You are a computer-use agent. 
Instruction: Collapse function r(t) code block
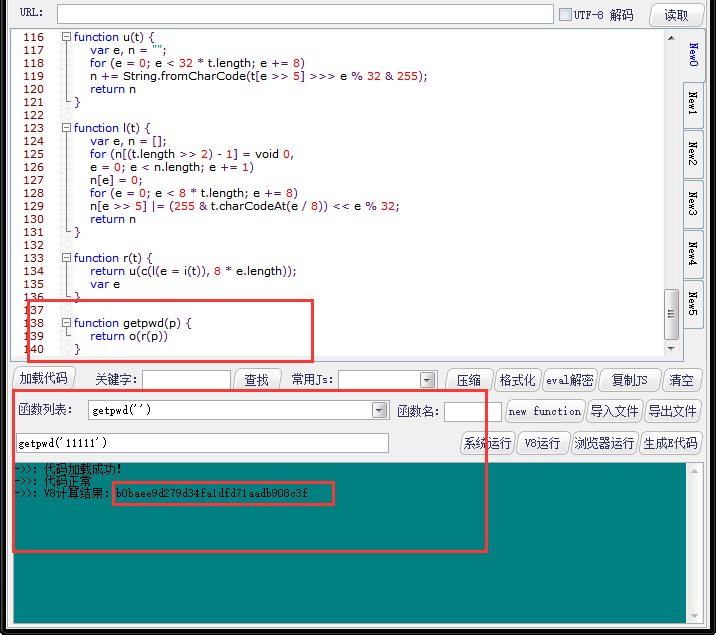coord(67,258)
